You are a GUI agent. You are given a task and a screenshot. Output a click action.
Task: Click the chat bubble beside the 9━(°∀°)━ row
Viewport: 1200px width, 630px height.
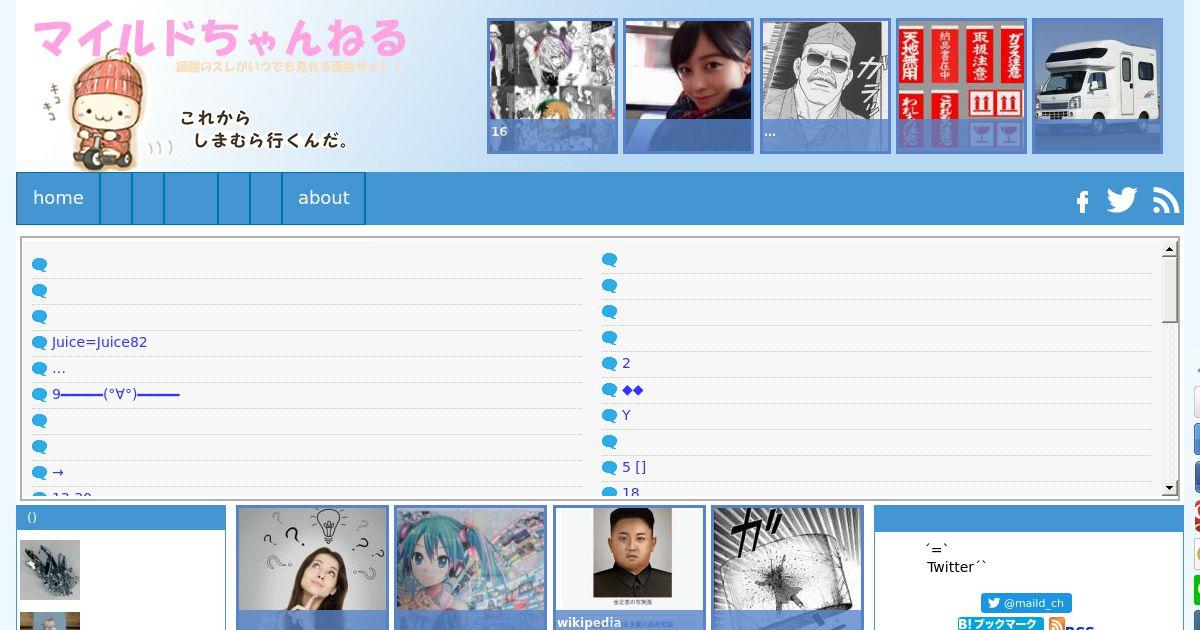[x=40, y=395]
